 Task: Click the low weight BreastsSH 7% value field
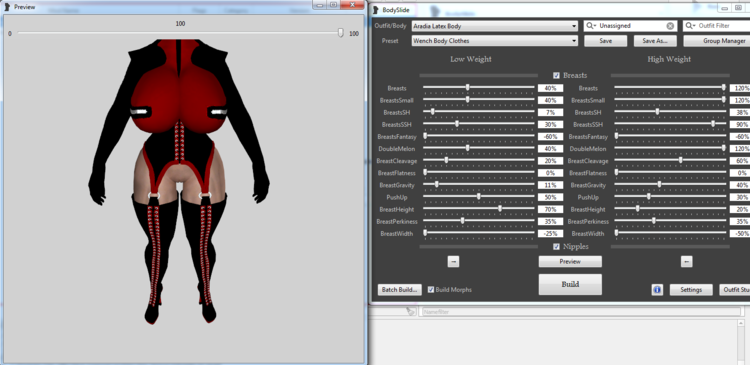[551, 112]
